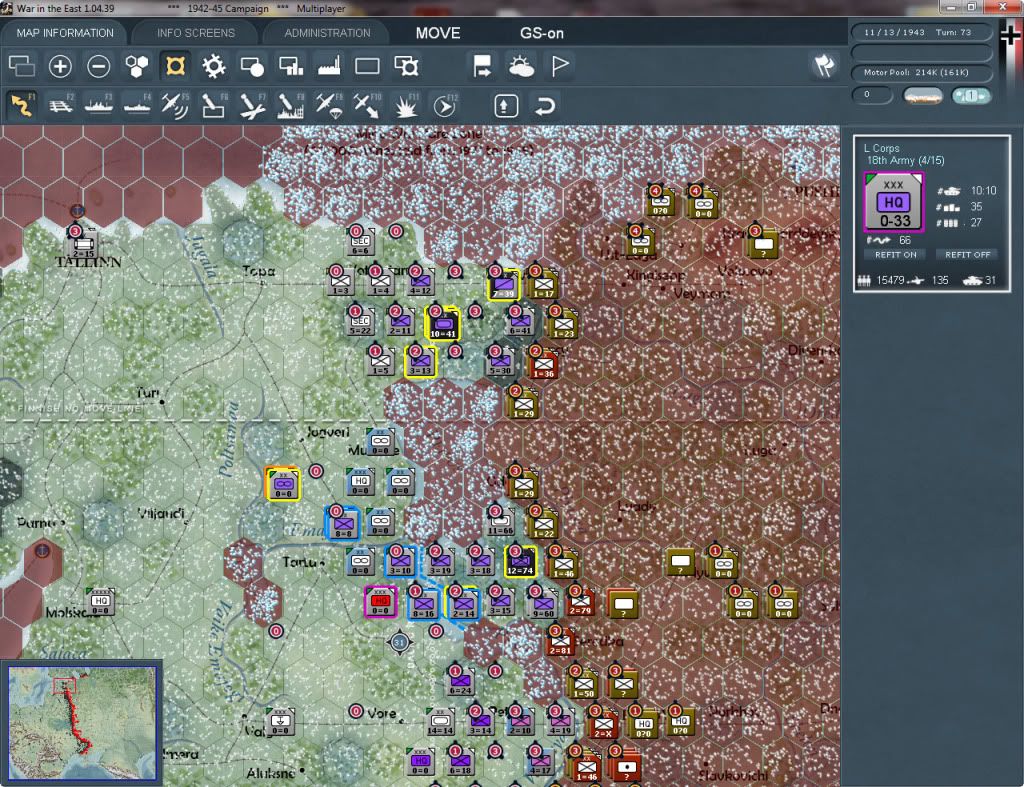The height and width of the screenshot is (787, 1024).
Task: Click the Motor Pool display
Action: tap(921, 72)
